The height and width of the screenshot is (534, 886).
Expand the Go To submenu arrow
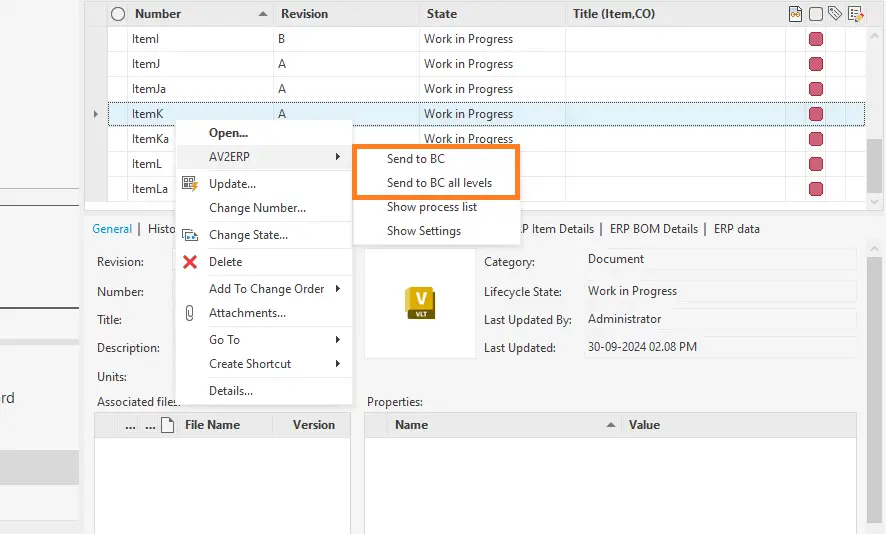(338, 340)
